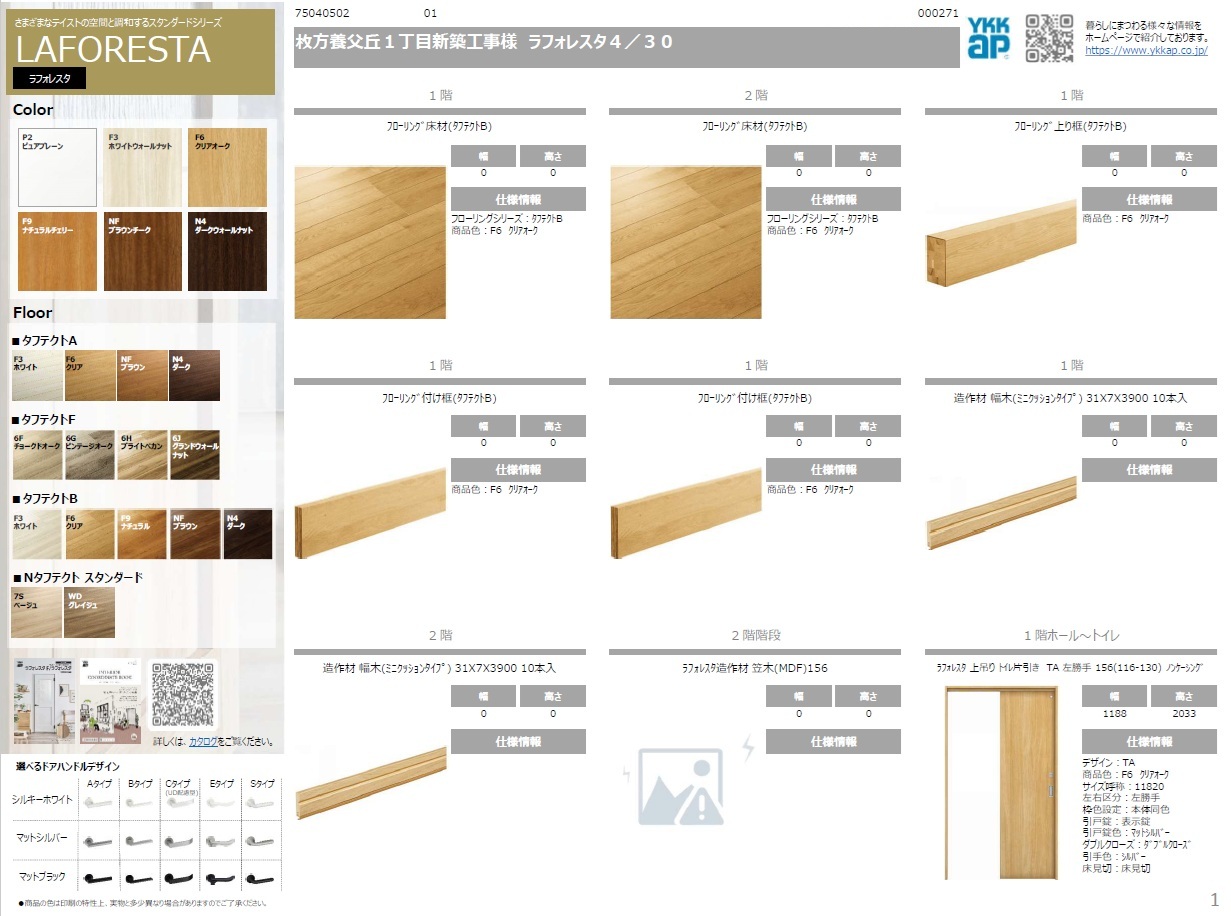The image size is (1231, 916).
Task: Pick the F6 クリアオーク color swatch
Action: coord(228,167)
